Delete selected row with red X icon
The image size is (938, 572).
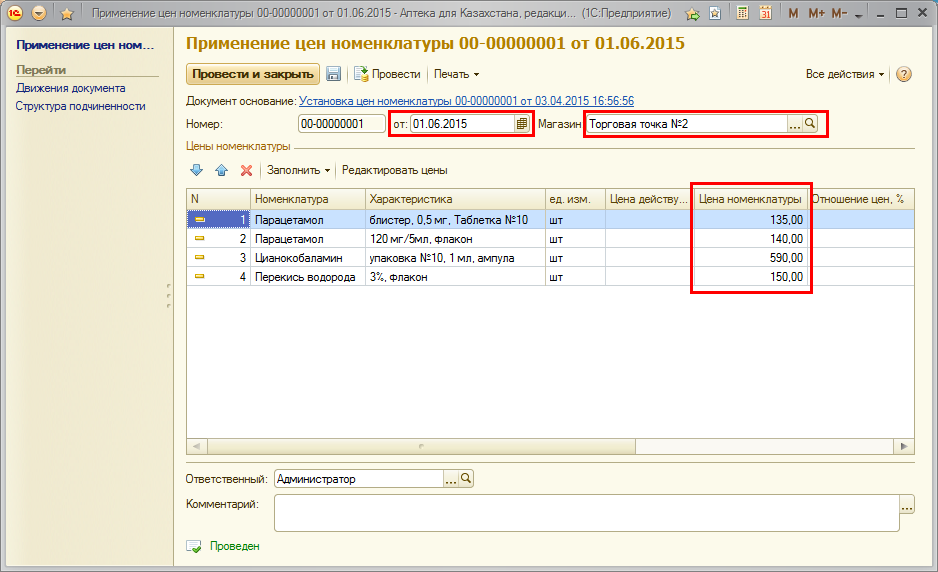[246, 170]
